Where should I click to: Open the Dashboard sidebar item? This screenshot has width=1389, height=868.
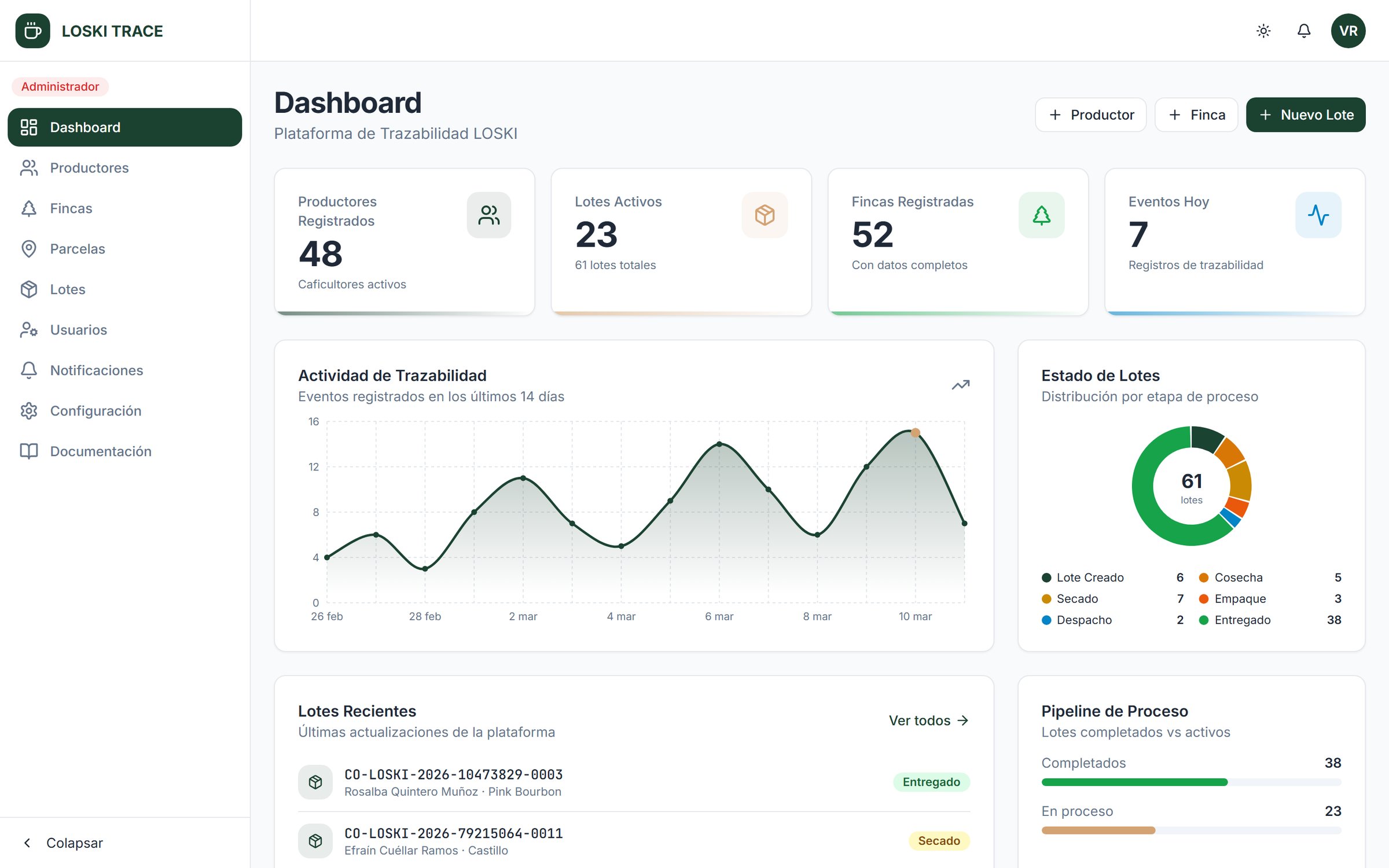point(124,127)
